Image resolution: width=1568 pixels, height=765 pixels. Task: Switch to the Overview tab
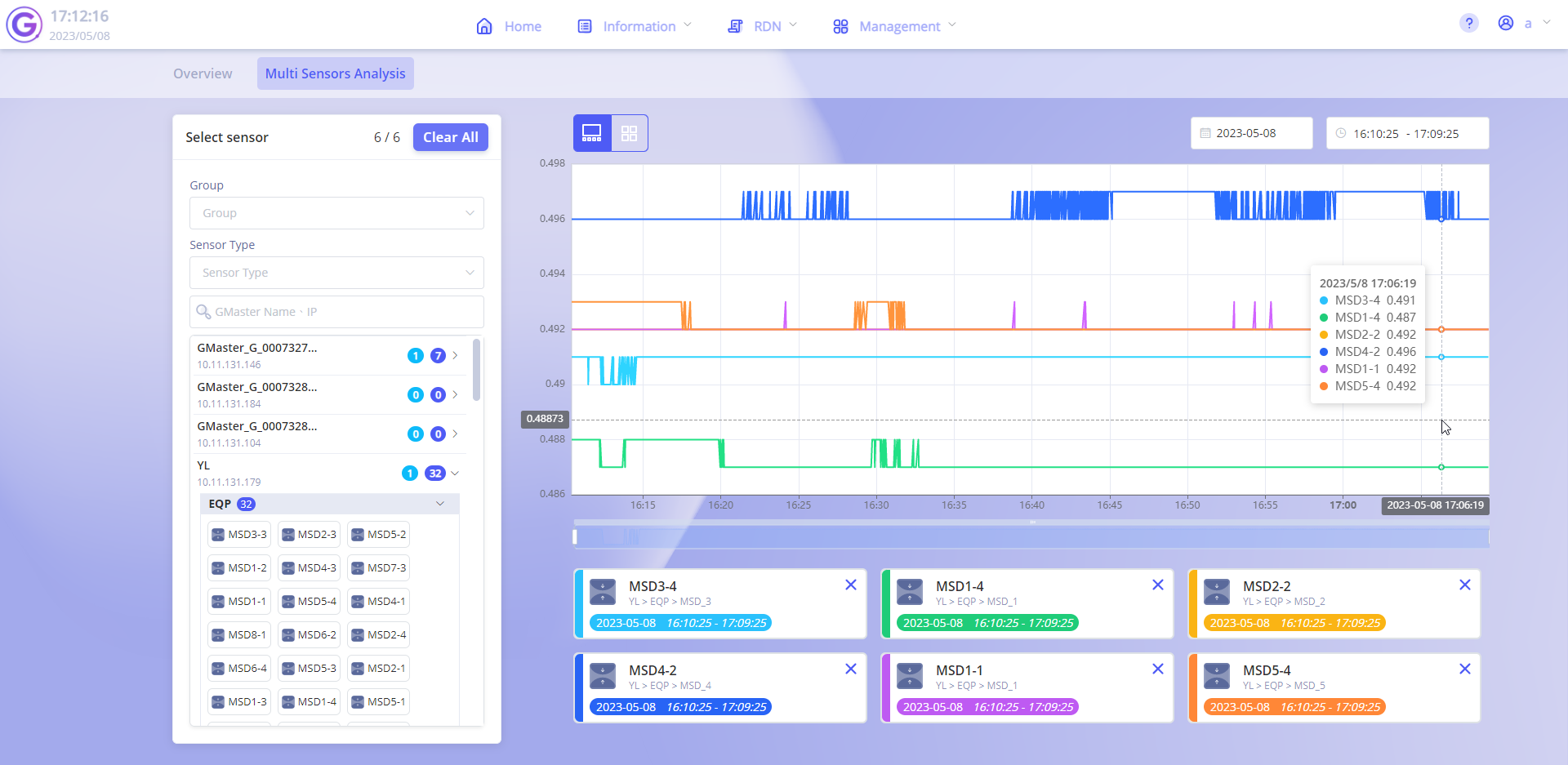[203, 73]
